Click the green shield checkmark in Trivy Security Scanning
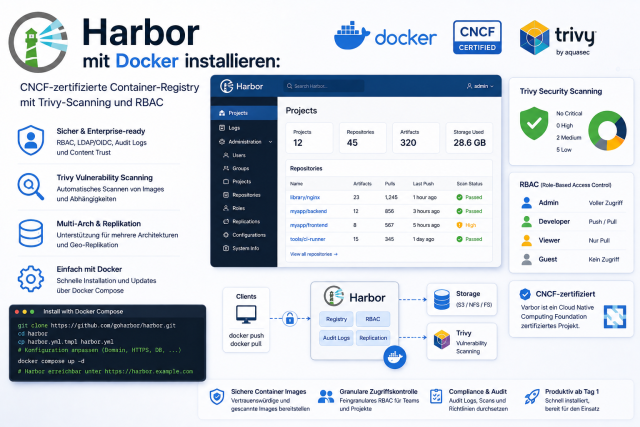 [x=534, y=123]
